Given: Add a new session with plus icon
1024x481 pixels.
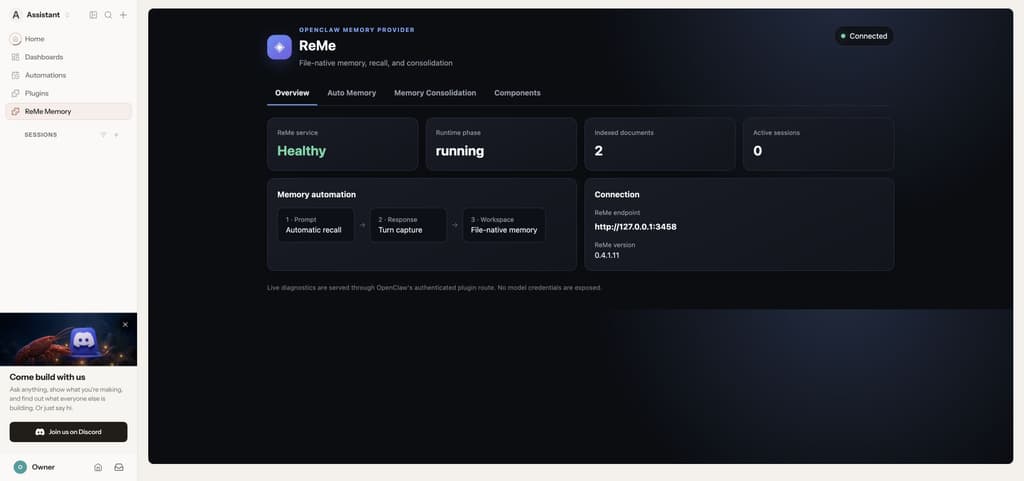Looking at the screenshot, I should (x=116, y=135).
